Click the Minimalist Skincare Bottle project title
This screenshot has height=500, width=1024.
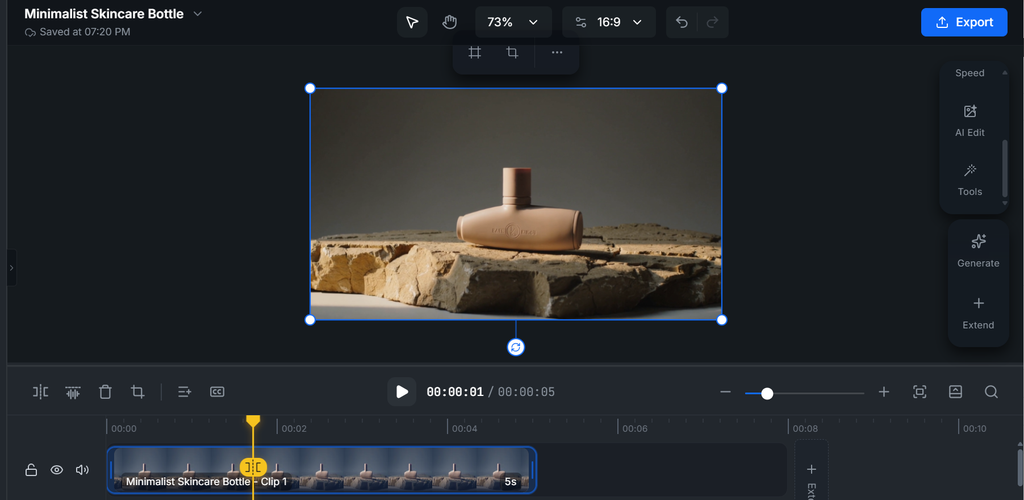pos(104,14)
